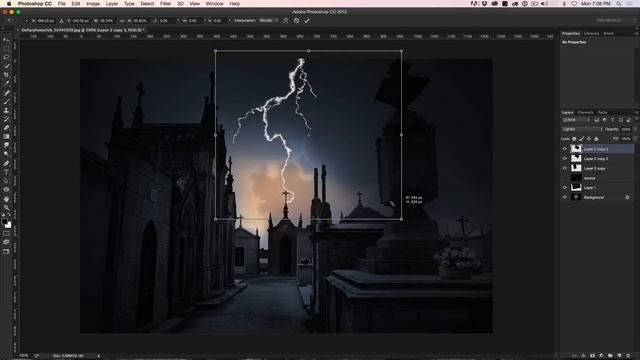Screen dimensions: 640x360
Task: Select the Smudge tool
Action: [x=6, y=145]
